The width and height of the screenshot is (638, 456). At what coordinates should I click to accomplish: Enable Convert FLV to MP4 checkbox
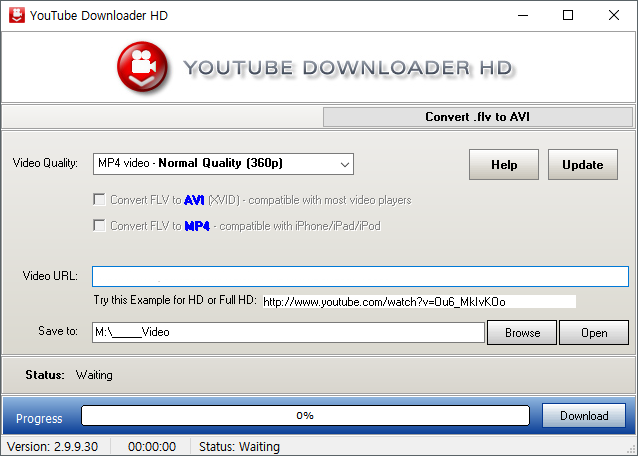99,225
